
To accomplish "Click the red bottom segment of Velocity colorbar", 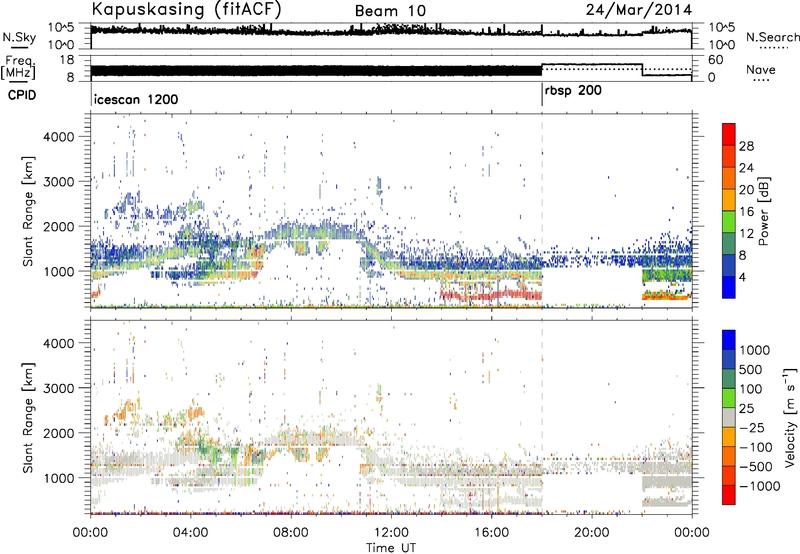I will [x=729, y=495].
